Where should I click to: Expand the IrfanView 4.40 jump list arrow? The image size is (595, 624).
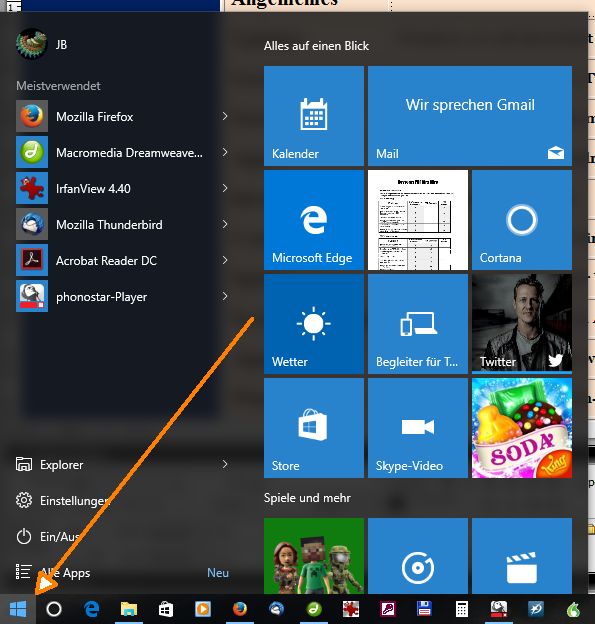(x=225, y=188)
